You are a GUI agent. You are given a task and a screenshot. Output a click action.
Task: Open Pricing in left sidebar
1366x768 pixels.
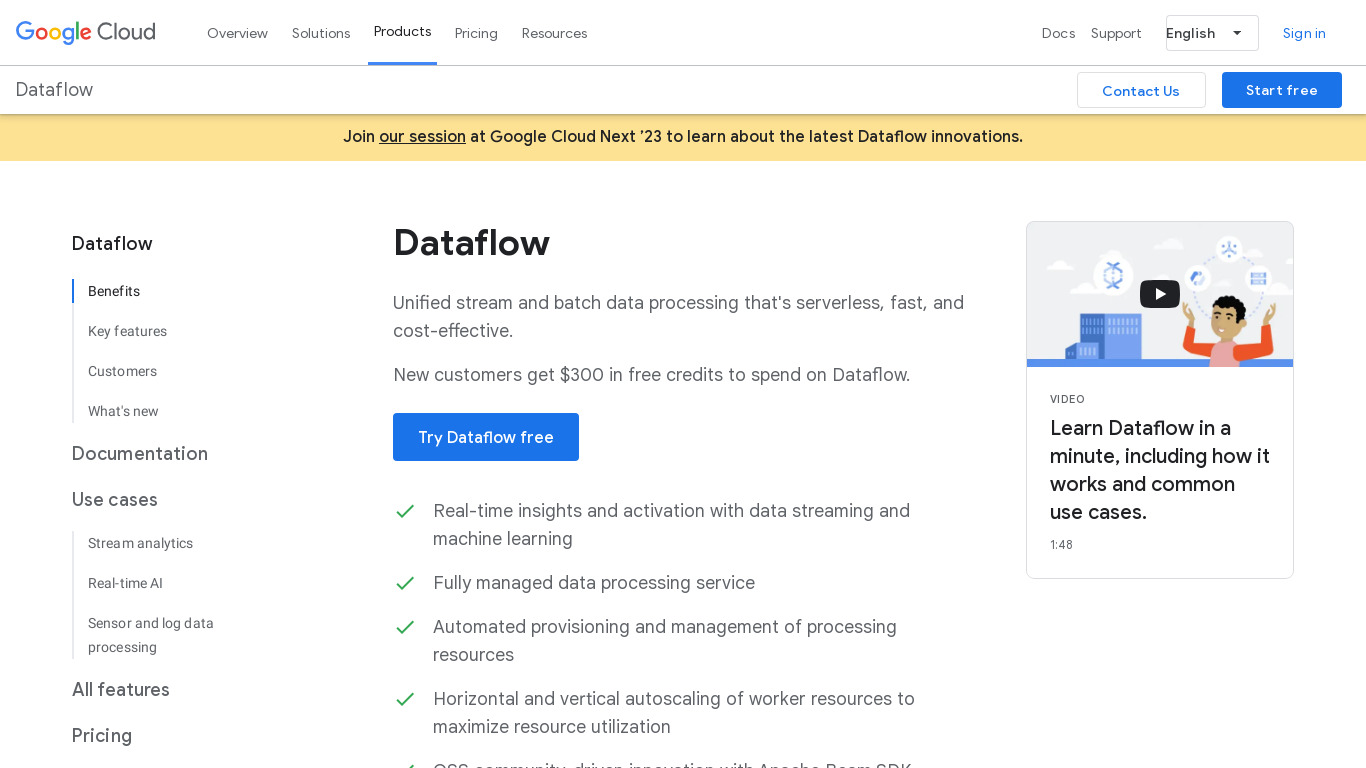102,735
